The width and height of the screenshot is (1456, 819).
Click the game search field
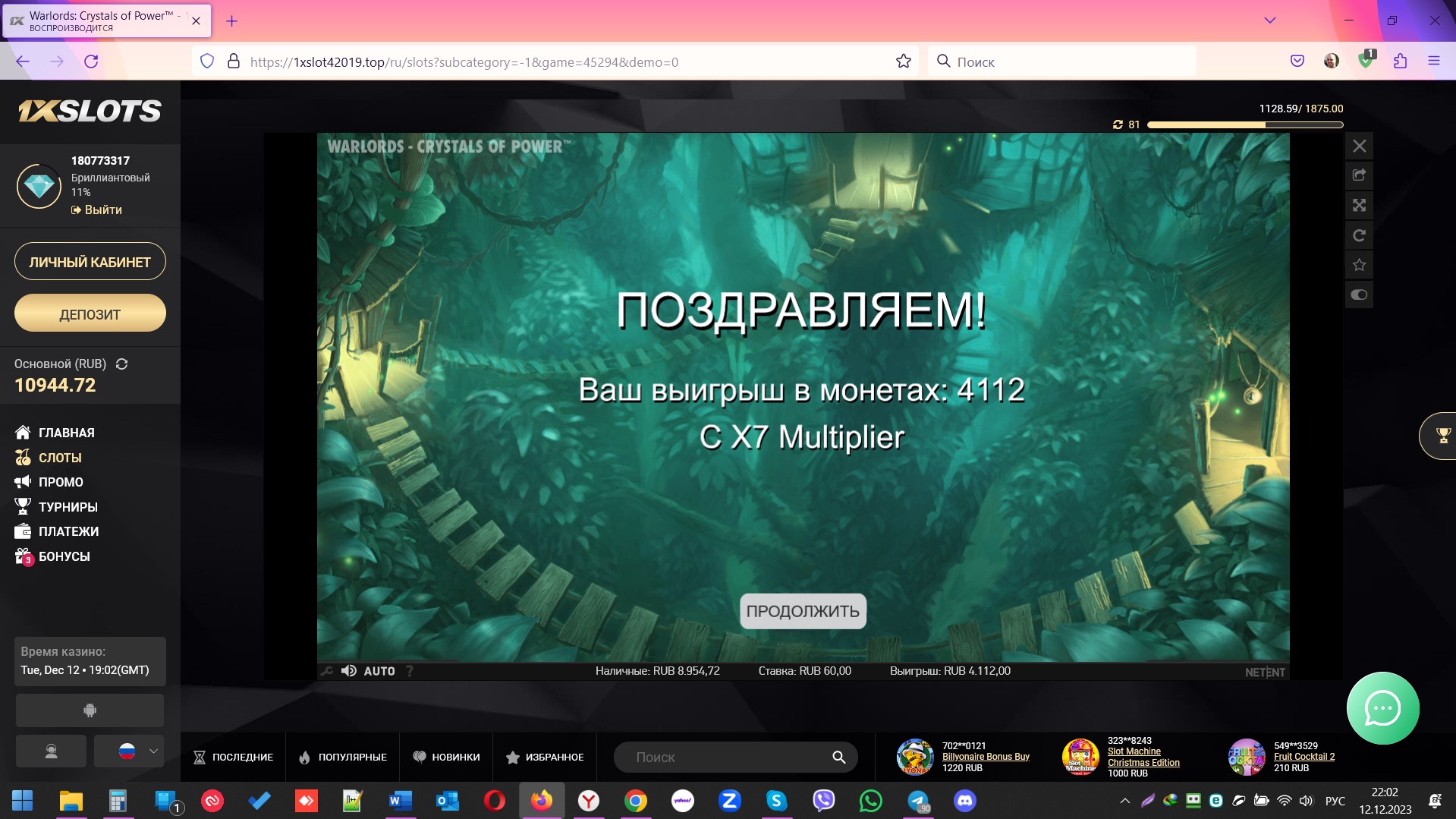pyautogui.click(x=728, y=757)
